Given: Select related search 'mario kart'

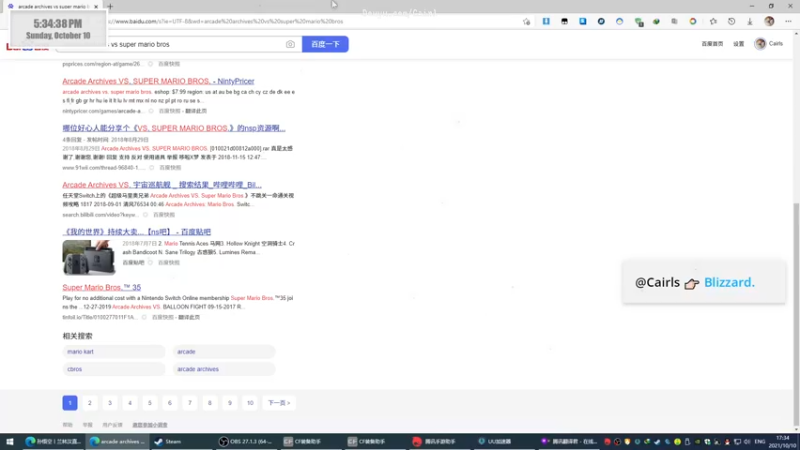Looking at the screenshot, I should coord(114,352).
